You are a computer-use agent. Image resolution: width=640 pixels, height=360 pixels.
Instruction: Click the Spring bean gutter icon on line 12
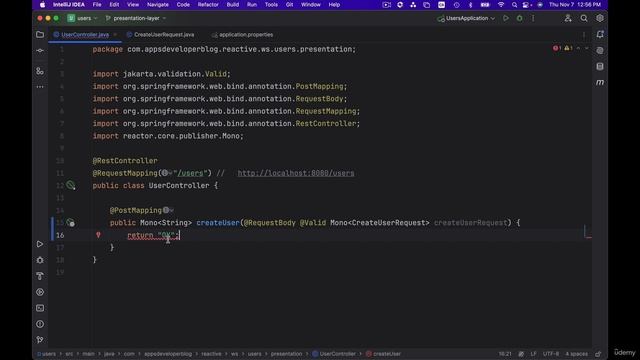[x=71, y=186]
